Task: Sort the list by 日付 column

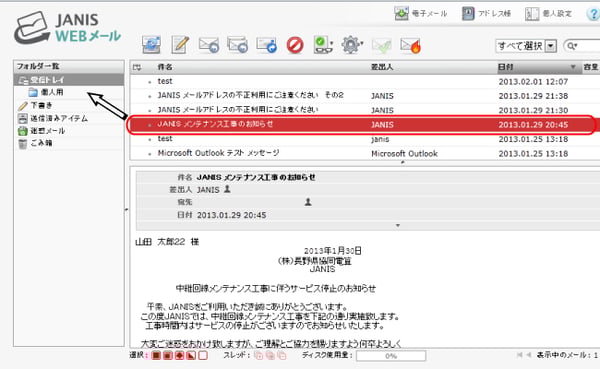Action: tap(505, 67)
